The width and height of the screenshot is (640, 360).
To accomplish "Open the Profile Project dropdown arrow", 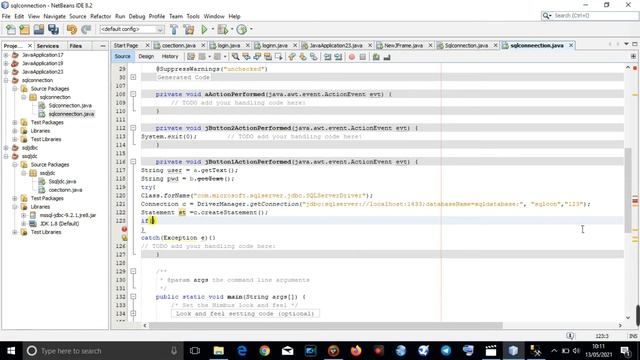I will coord(251,29).
